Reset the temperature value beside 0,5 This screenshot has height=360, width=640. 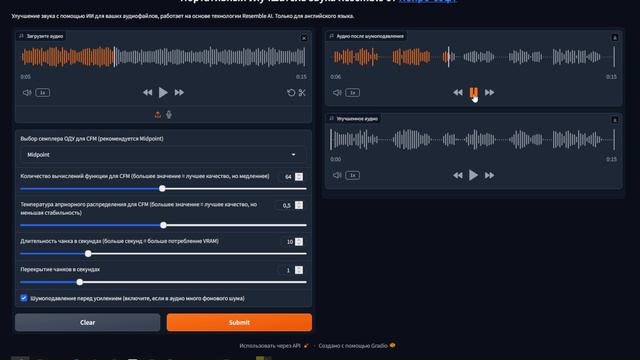coord(299,205)
